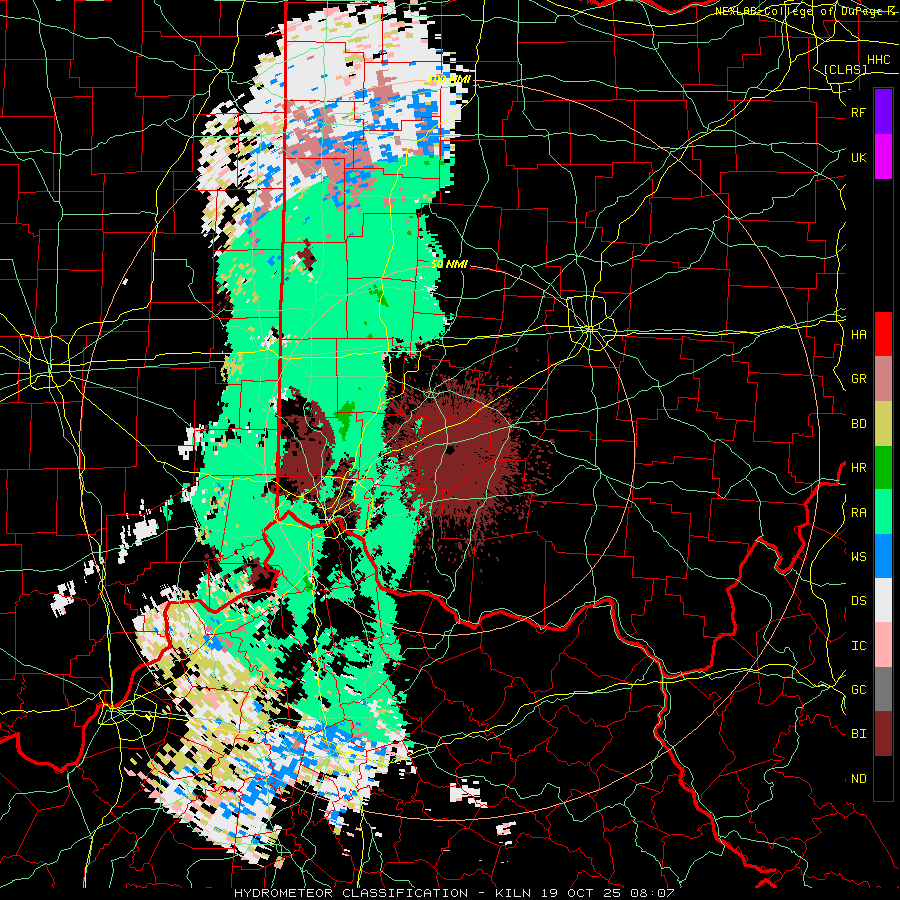The image size is (900, 900).
Task: Click the NEXLAB College of DuPage credit
Action: pyautogui.click(x=804, y=11)
